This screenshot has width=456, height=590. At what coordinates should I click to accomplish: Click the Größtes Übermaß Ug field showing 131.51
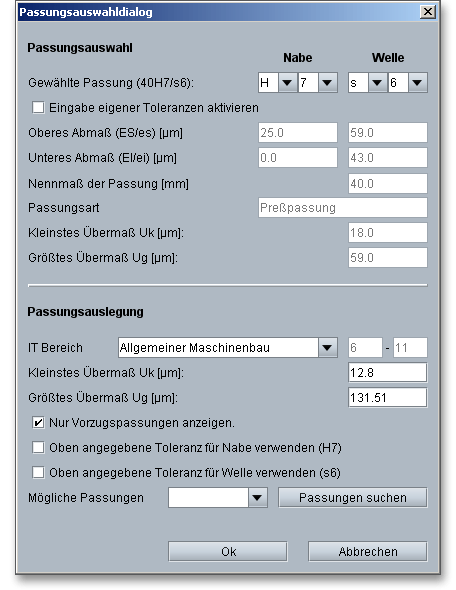pyautogui.click(x=388, y=398)
